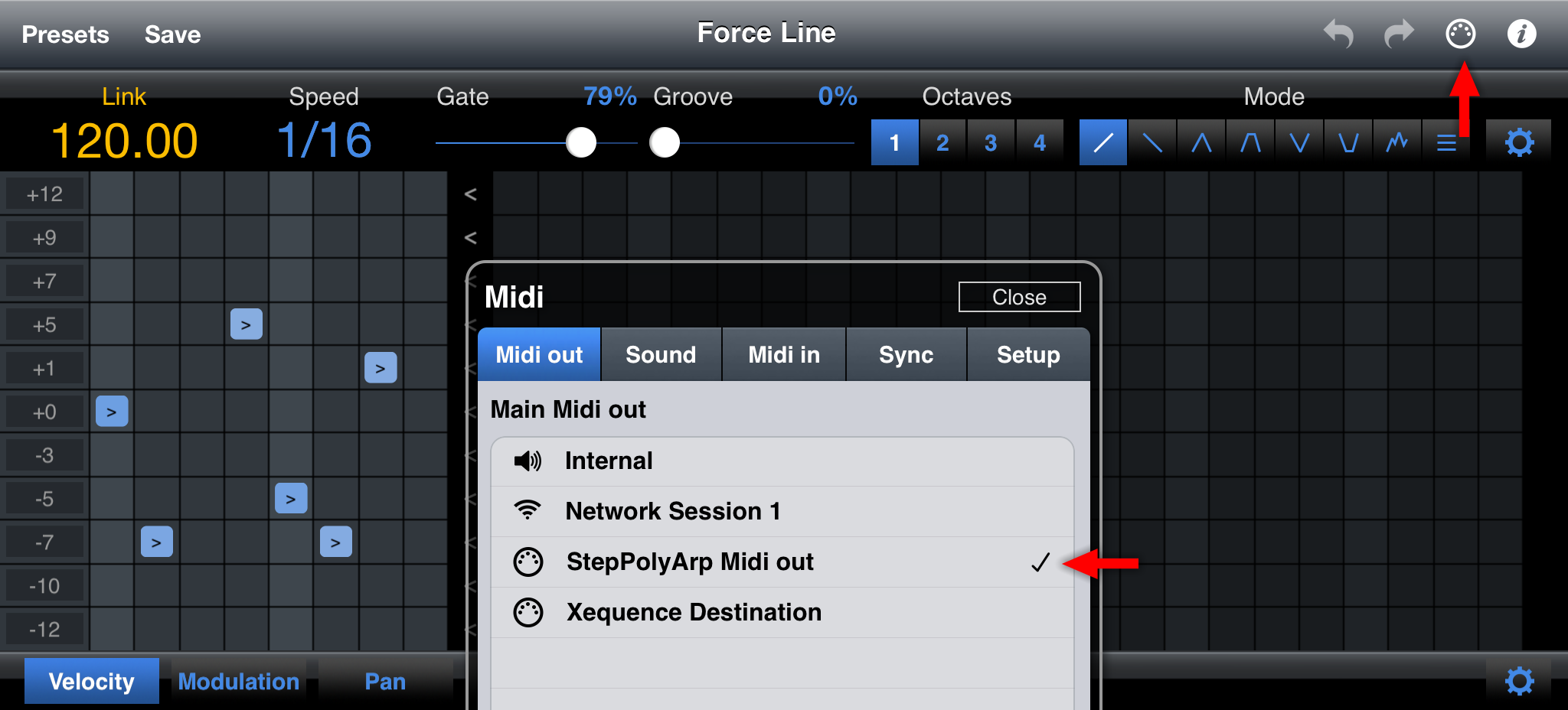Open MIDI settings via the DIN connector icon
This screenshot has width=1568, height=710.
[1460, 34]
